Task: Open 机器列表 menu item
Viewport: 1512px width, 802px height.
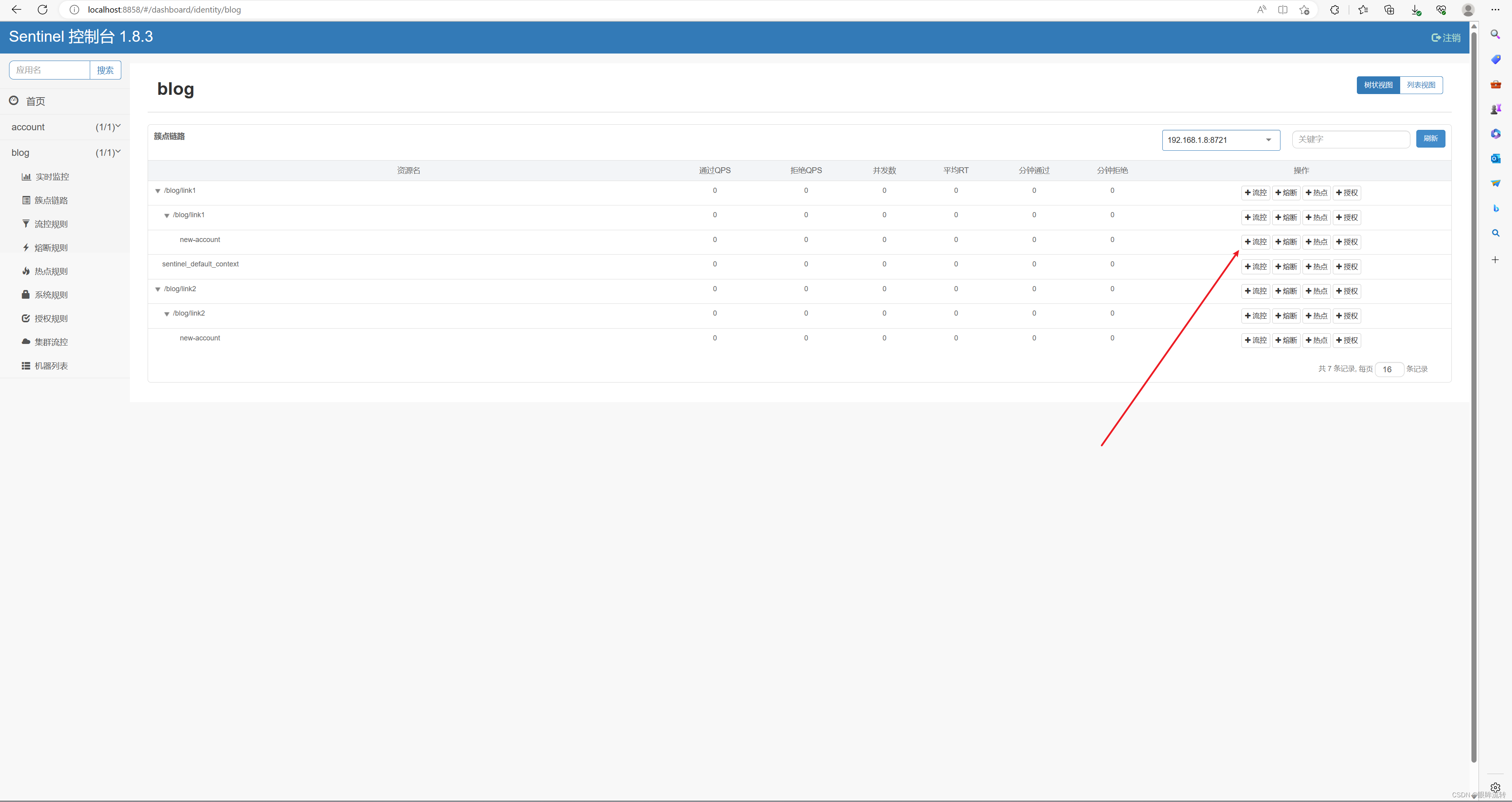Action: pos(51,366)
